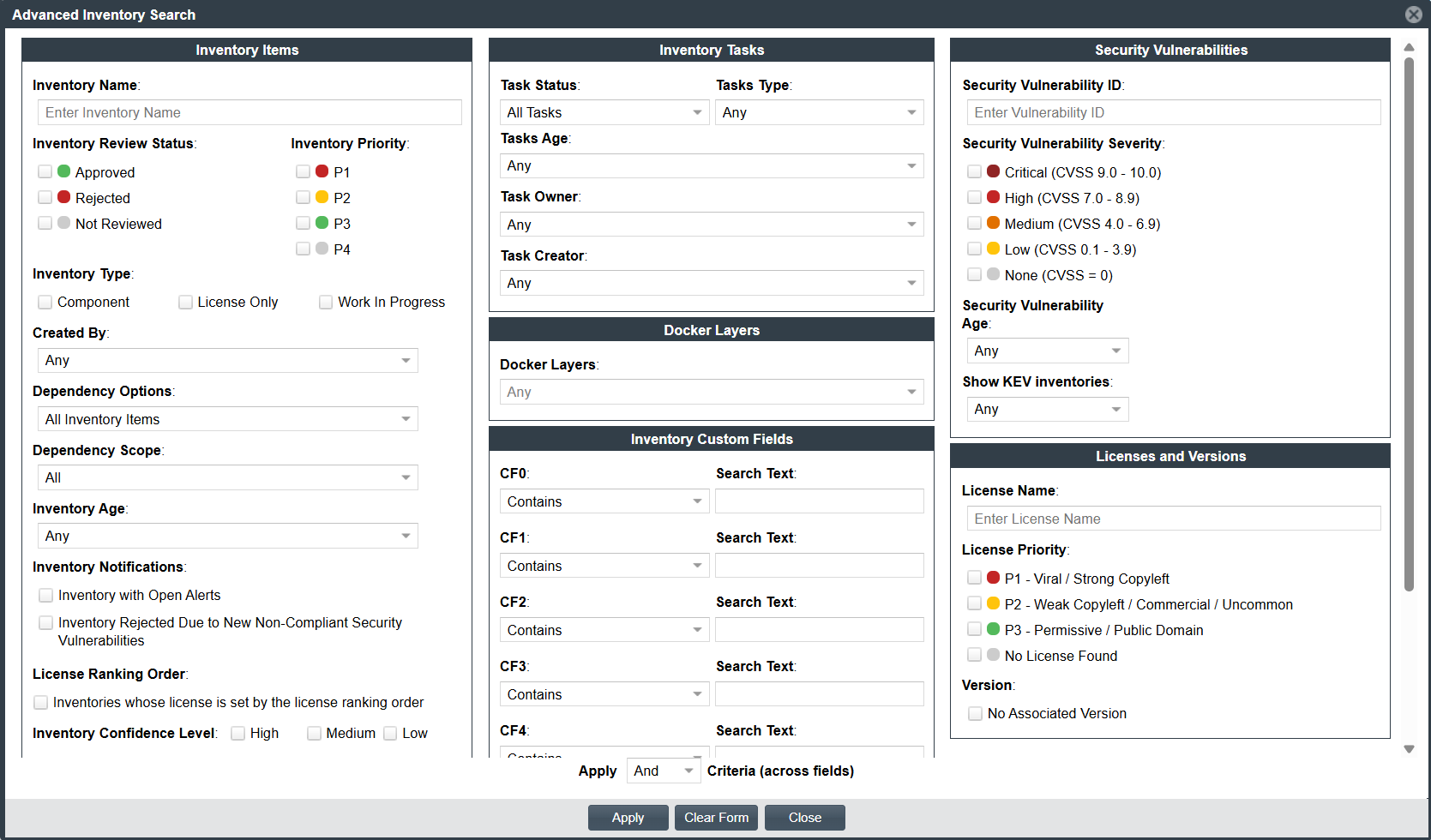Click the red Rejected status dot
1431x840 pixels.
[63, 197]
